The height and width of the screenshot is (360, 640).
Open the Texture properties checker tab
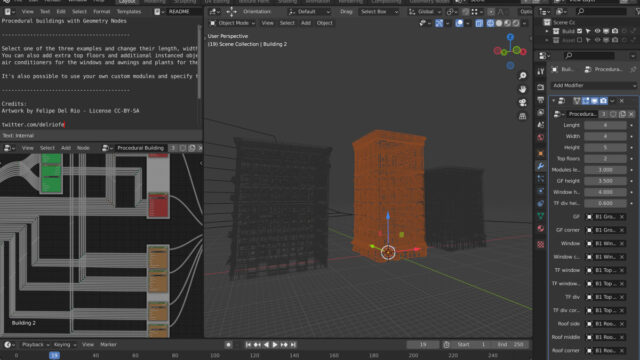[540, 244]
